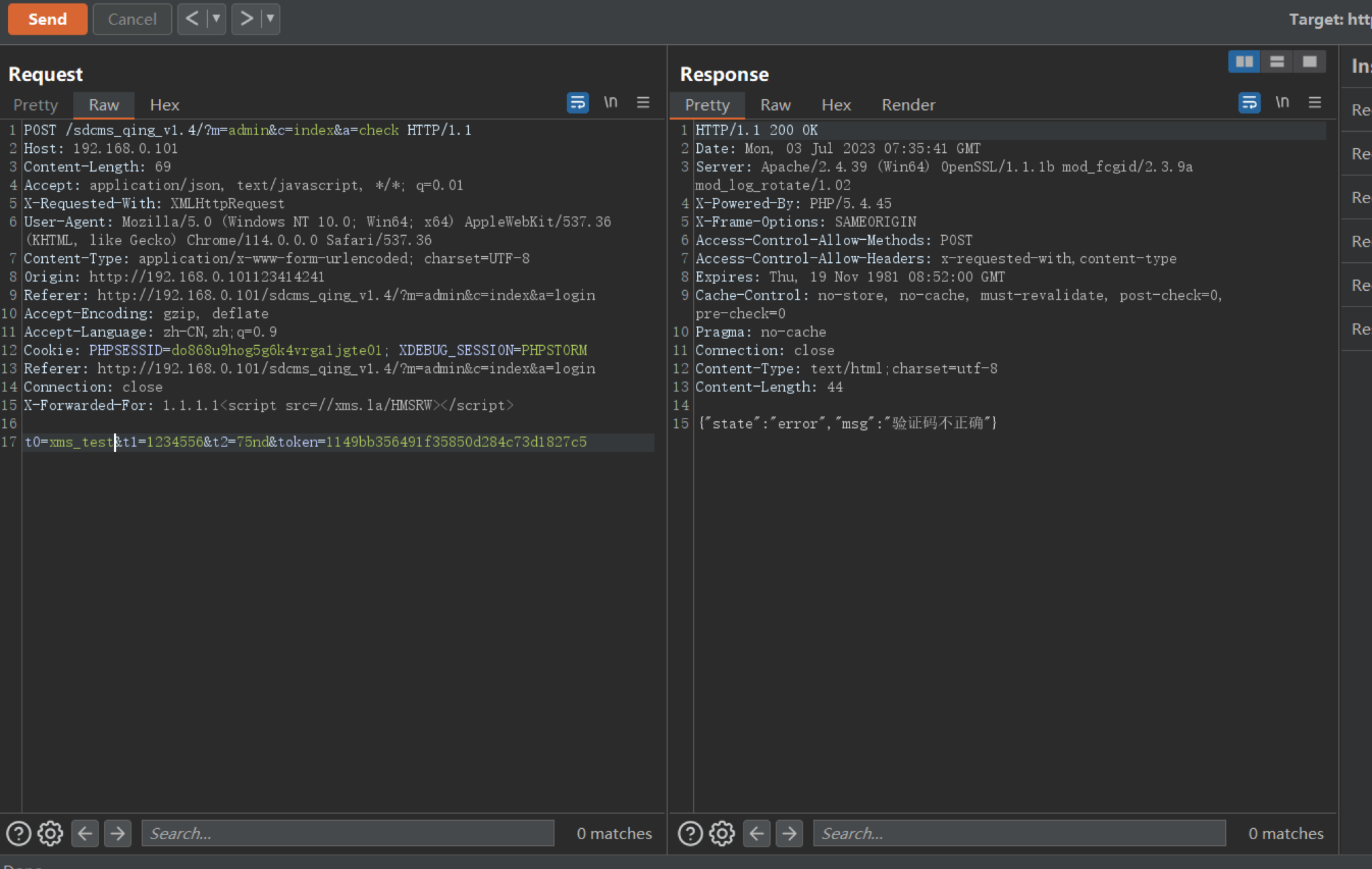This screenshot has height=869, width=1372.
Task: Go to next request in history
Action: click(246, 19)
